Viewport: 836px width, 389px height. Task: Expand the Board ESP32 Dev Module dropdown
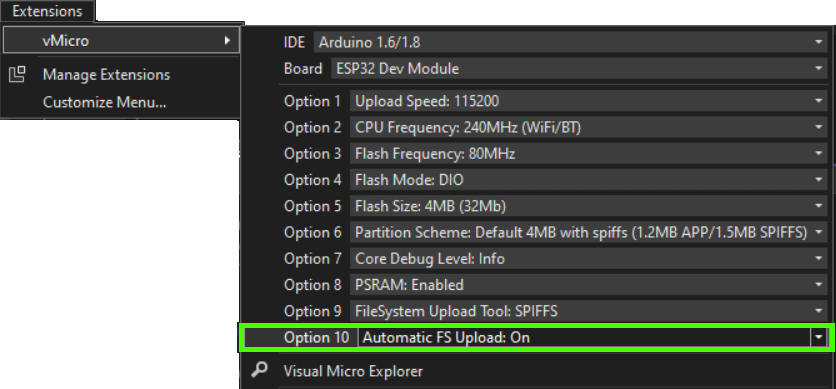pyautogui.click(x=580, y=69)
